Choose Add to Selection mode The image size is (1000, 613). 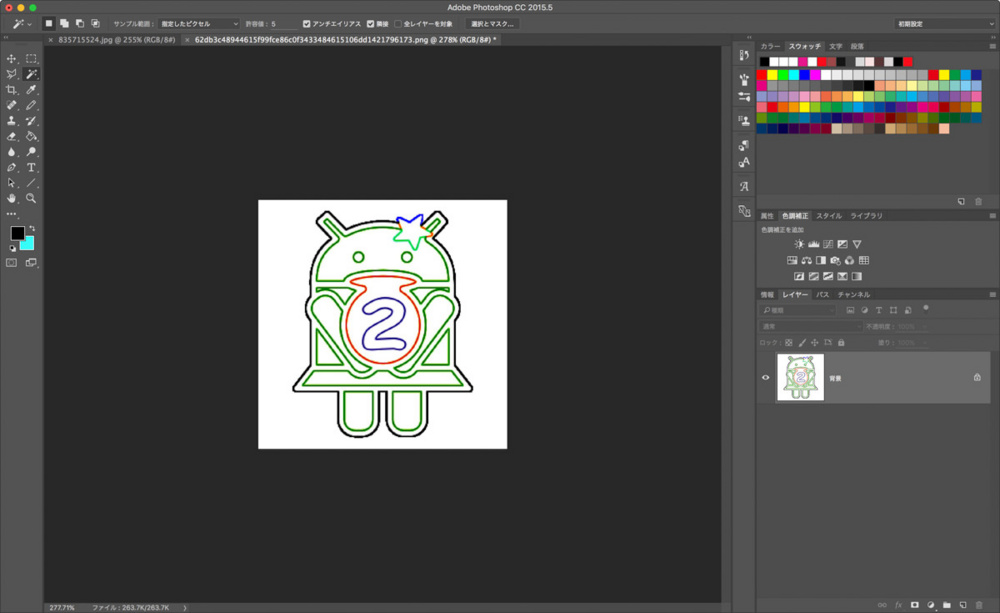click(64, 24)
